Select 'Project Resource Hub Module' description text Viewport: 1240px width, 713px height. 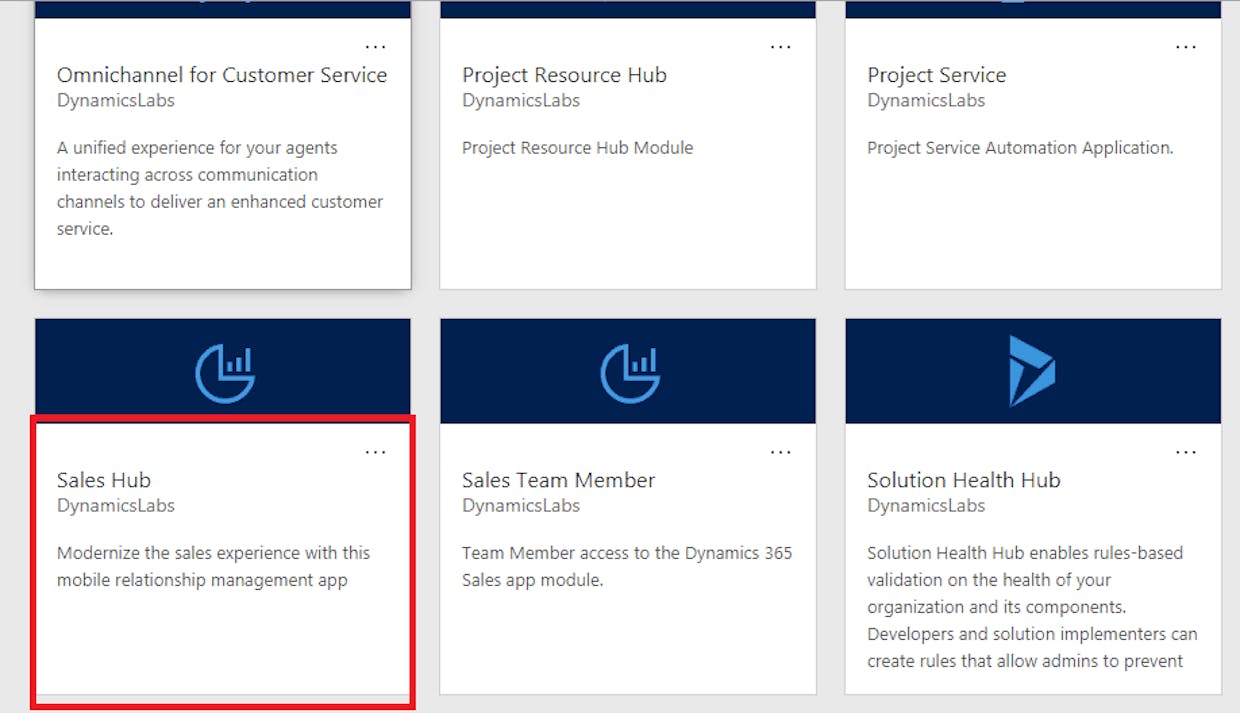577,148
